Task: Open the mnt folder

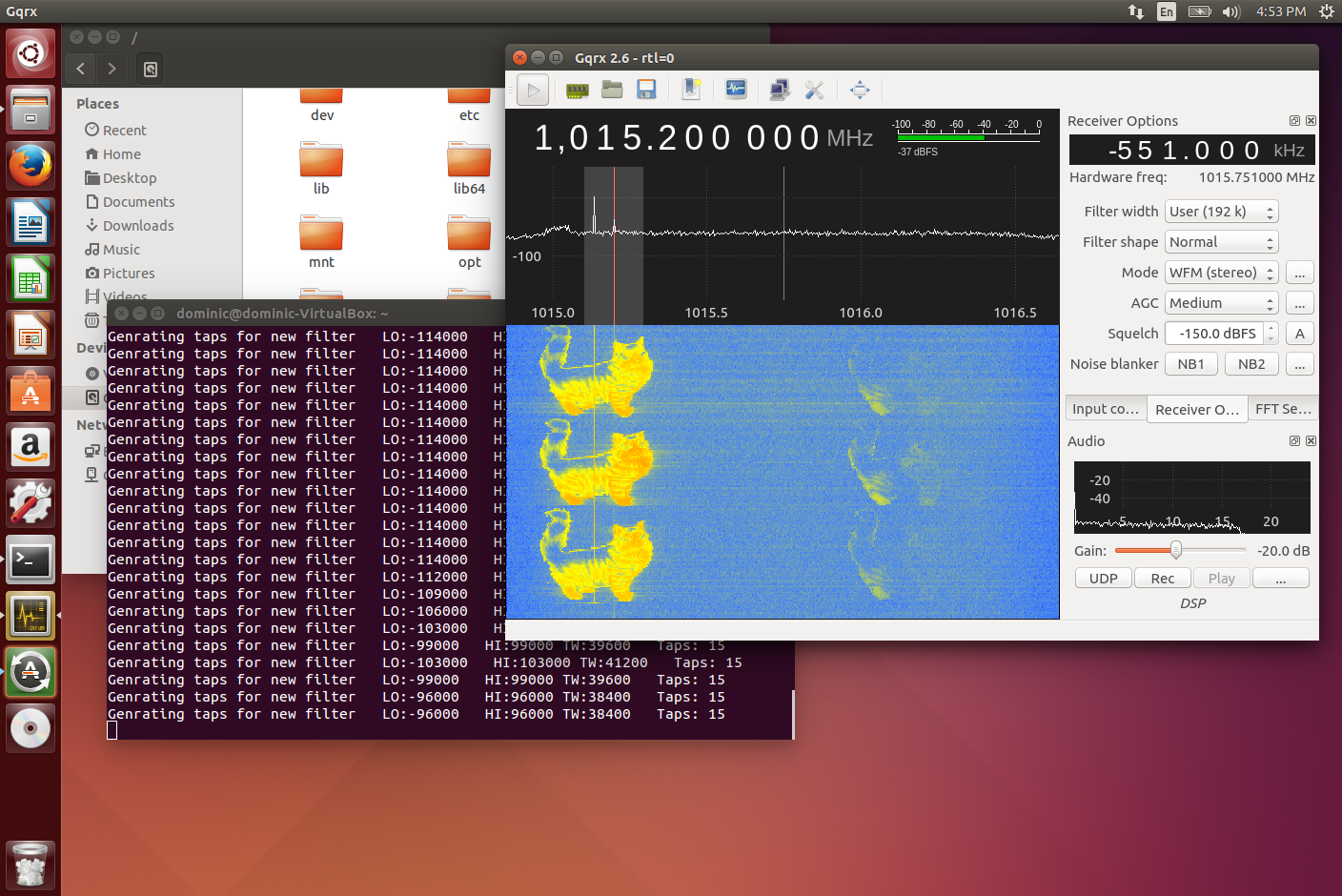Action: [321, 242]
